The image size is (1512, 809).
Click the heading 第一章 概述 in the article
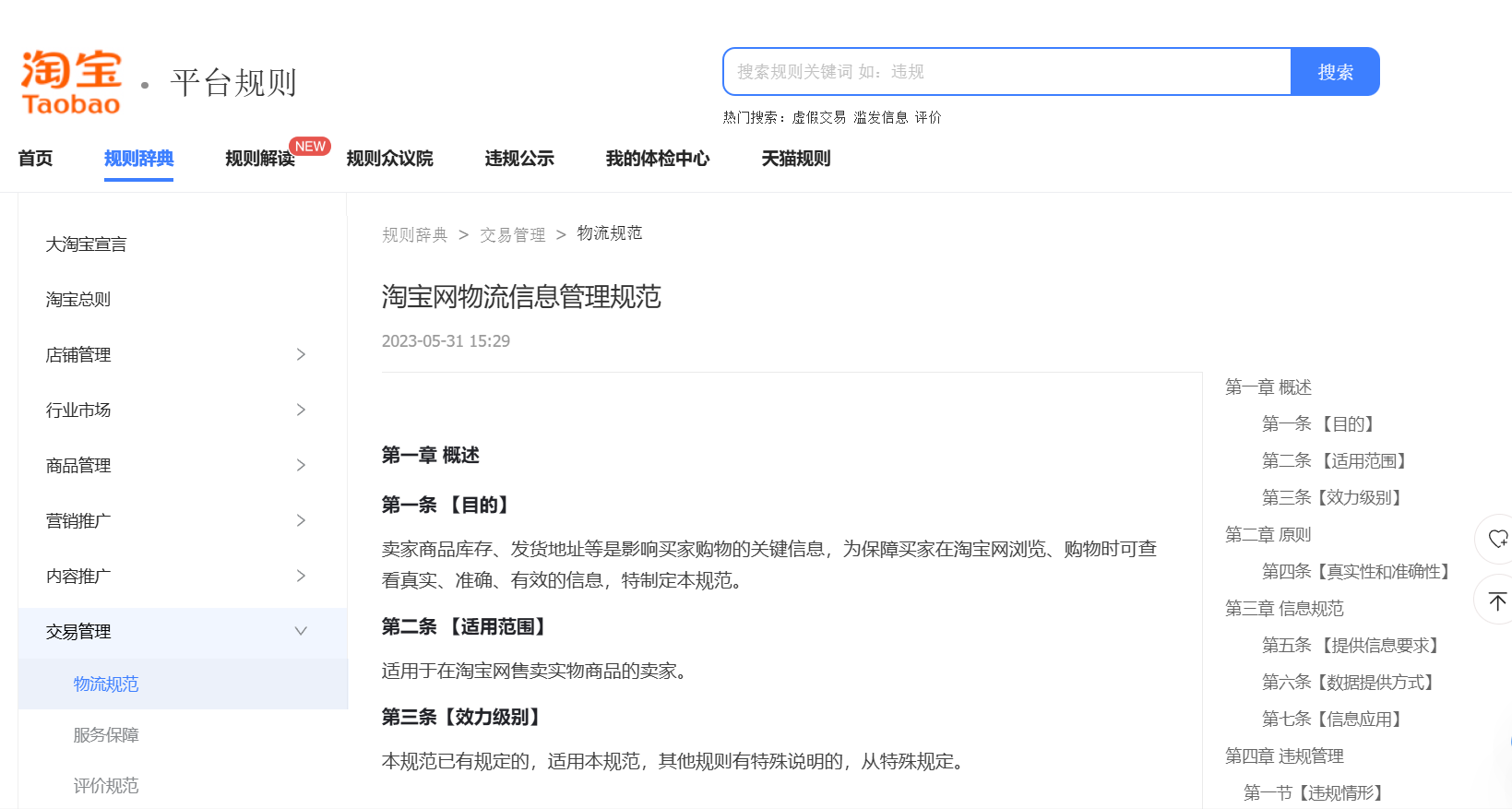[x=431, y=456]
